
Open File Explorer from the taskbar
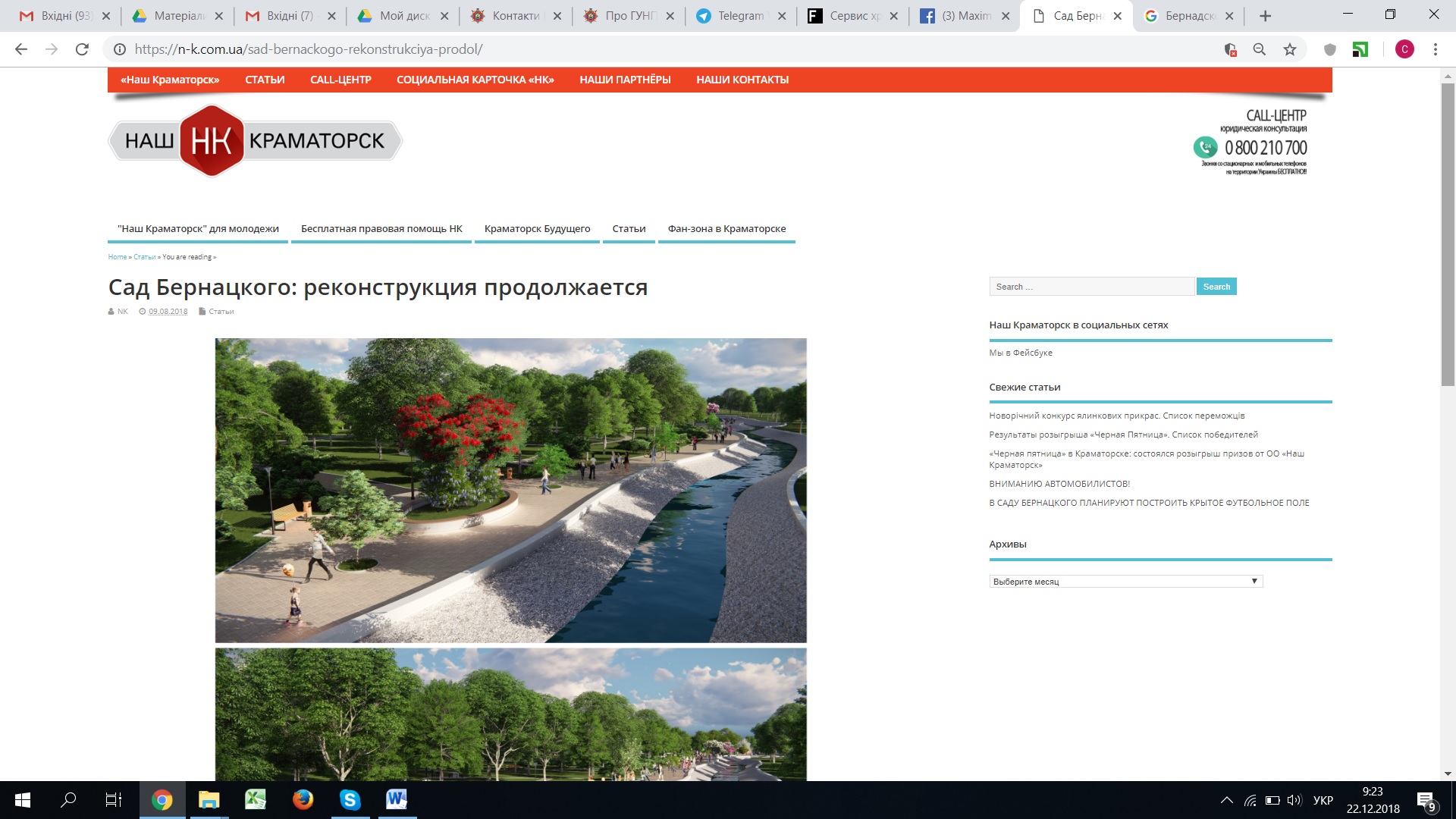coord(209,799)
